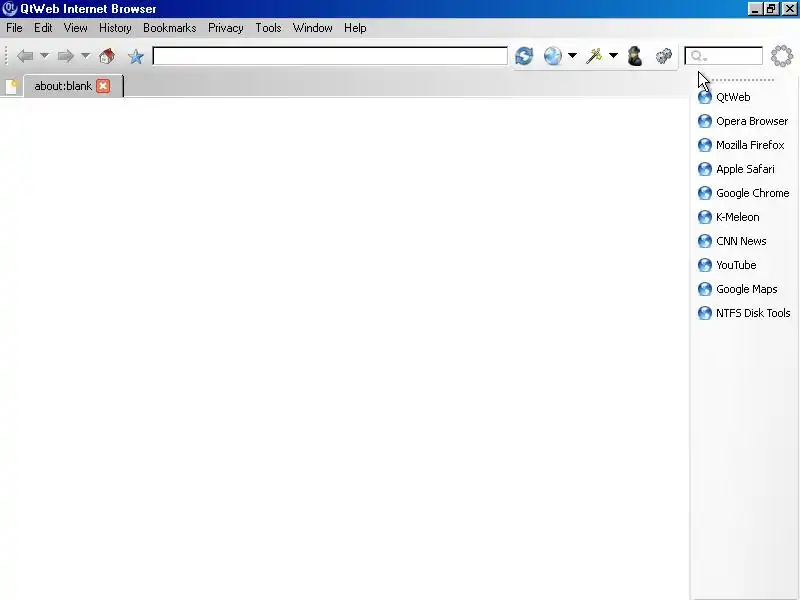Click the address bar field
Screen dimensions: 800x600
(330, 56)
